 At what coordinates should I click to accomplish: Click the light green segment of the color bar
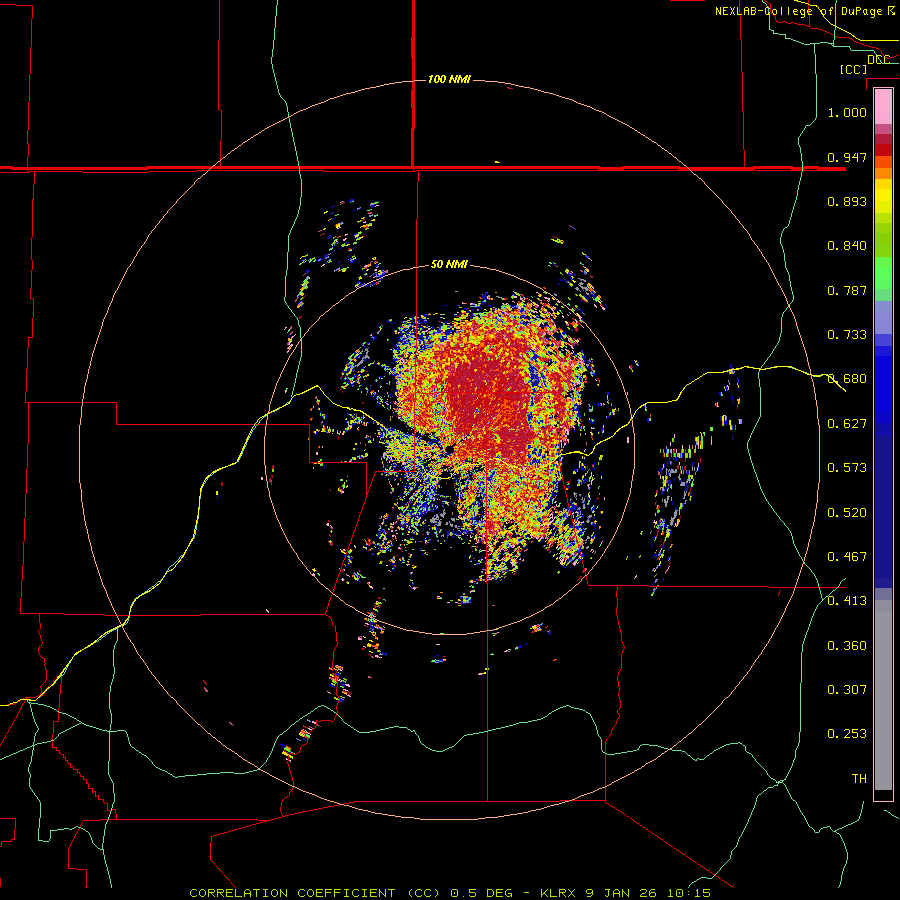(x=883, y=273)
